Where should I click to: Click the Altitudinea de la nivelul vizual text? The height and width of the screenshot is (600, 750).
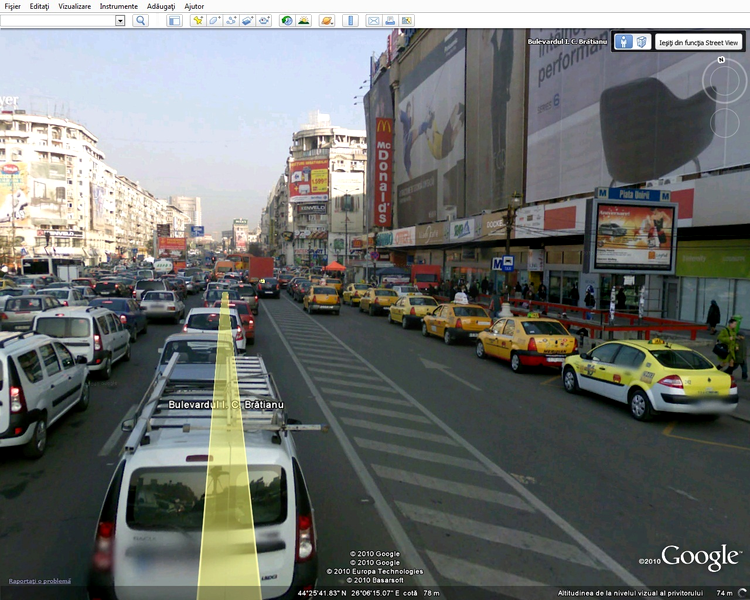pyautogui.click(x=630, y=593)
